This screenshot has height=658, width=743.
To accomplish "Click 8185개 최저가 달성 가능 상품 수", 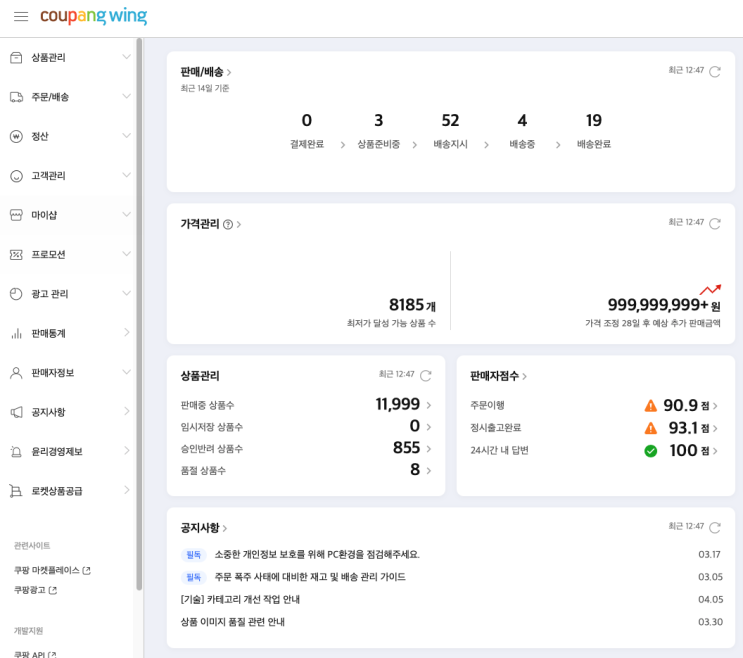I will pyautogui.click(x=391, y=312).
